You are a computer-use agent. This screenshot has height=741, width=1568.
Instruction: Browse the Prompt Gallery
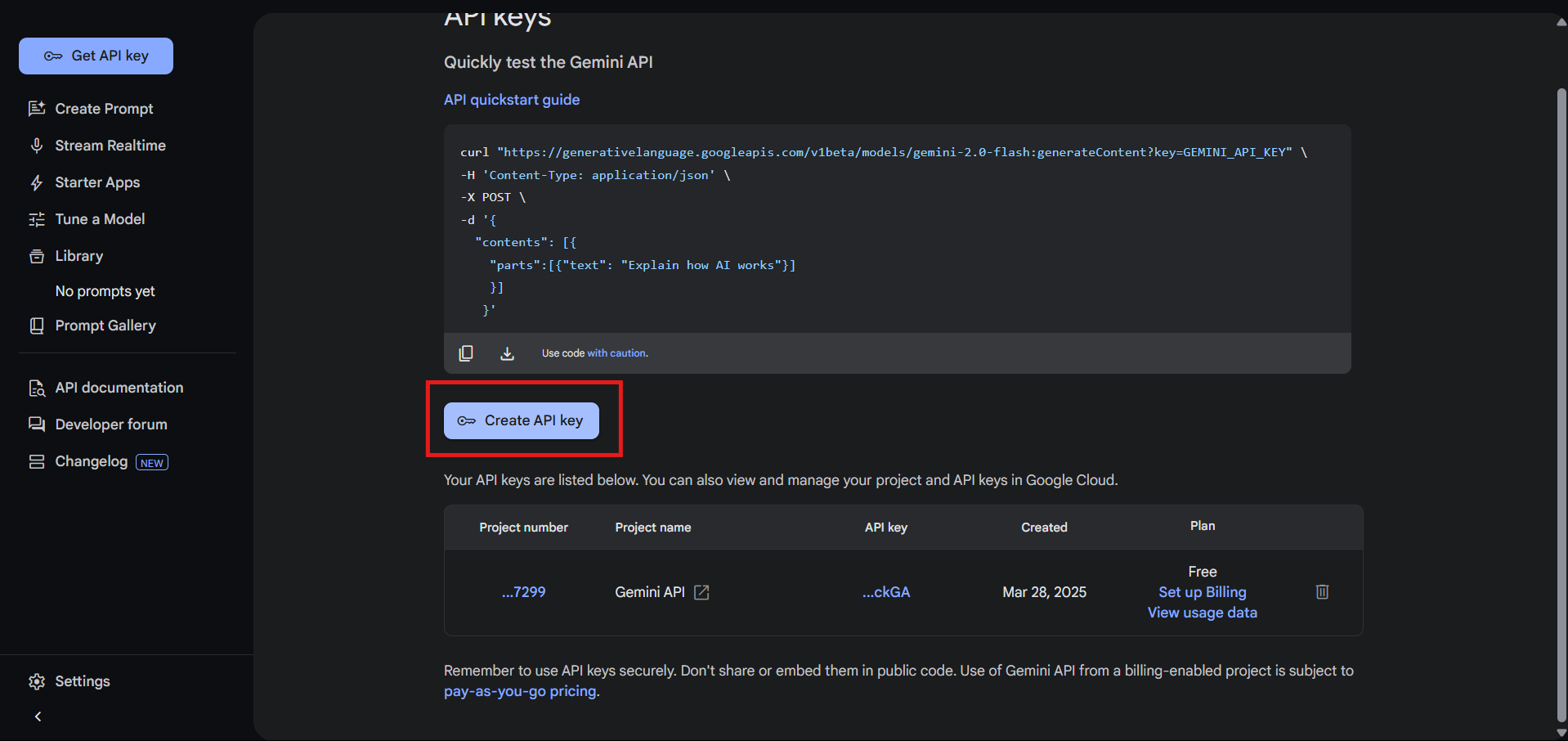[105, 325]
